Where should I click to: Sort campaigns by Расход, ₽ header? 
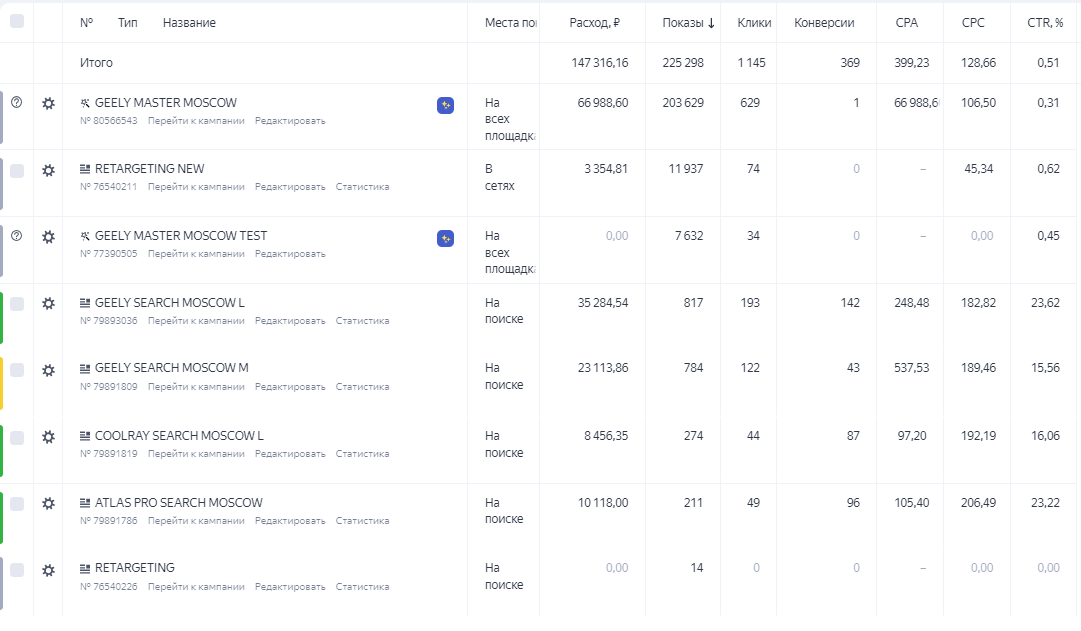[595, 23]
